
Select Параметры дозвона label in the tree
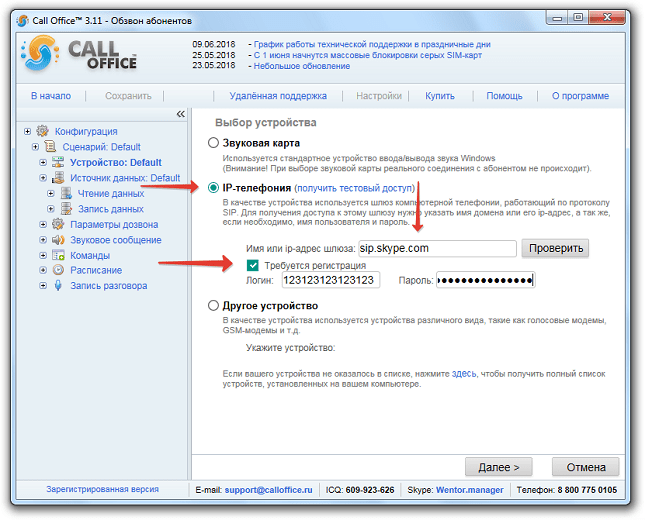[x=114, y=224]
